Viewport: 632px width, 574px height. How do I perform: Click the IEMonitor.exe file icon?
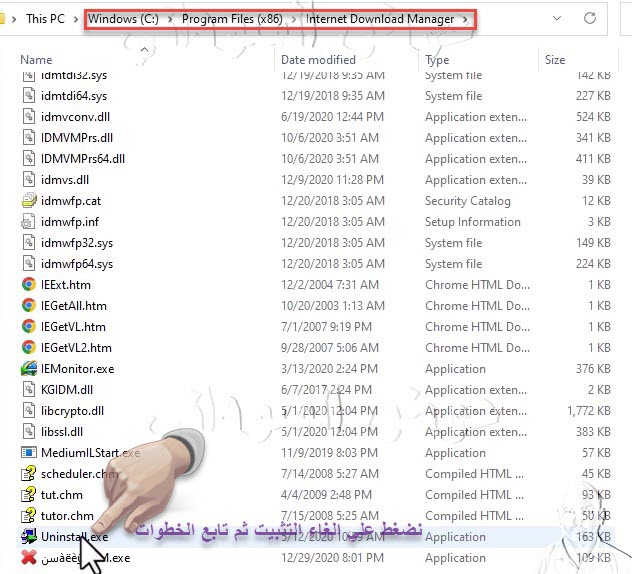click(29, 368)
